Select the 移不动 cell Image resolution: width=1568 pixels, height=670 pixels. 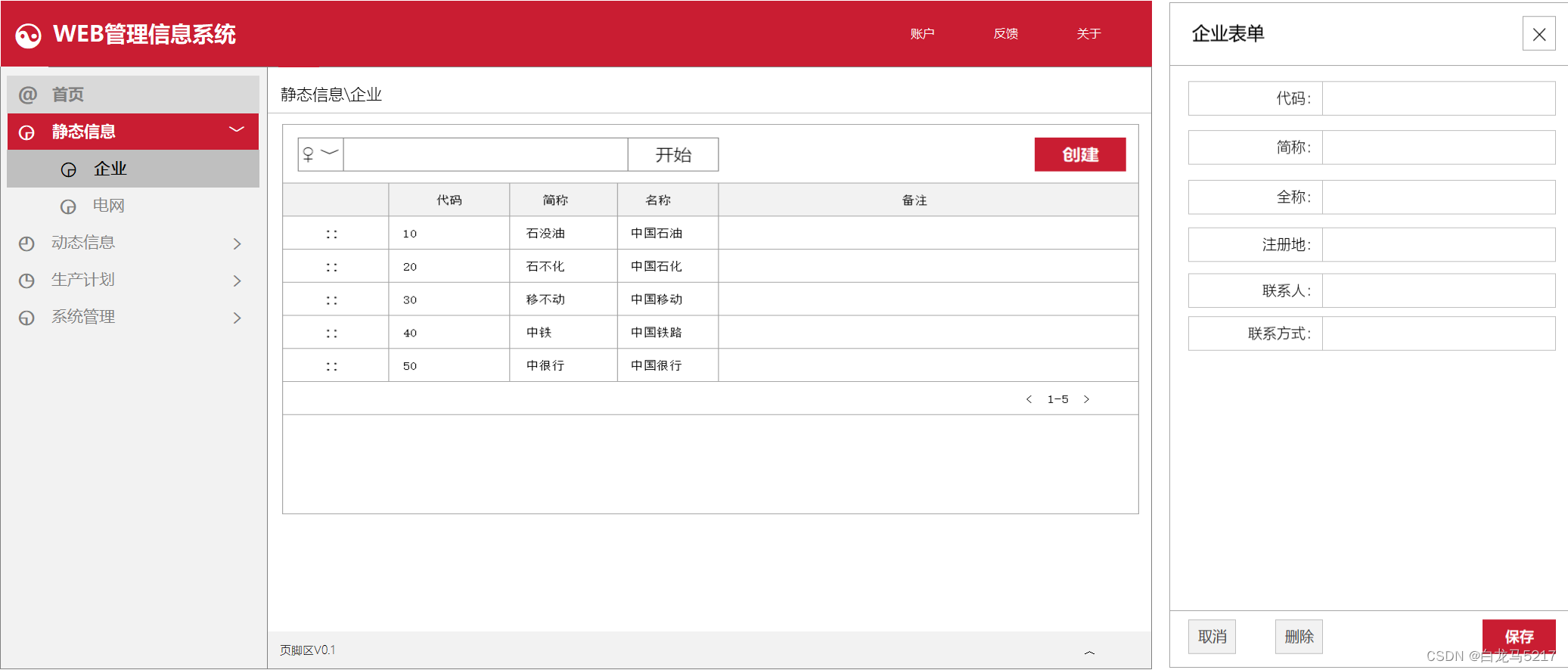pos(564,299)
